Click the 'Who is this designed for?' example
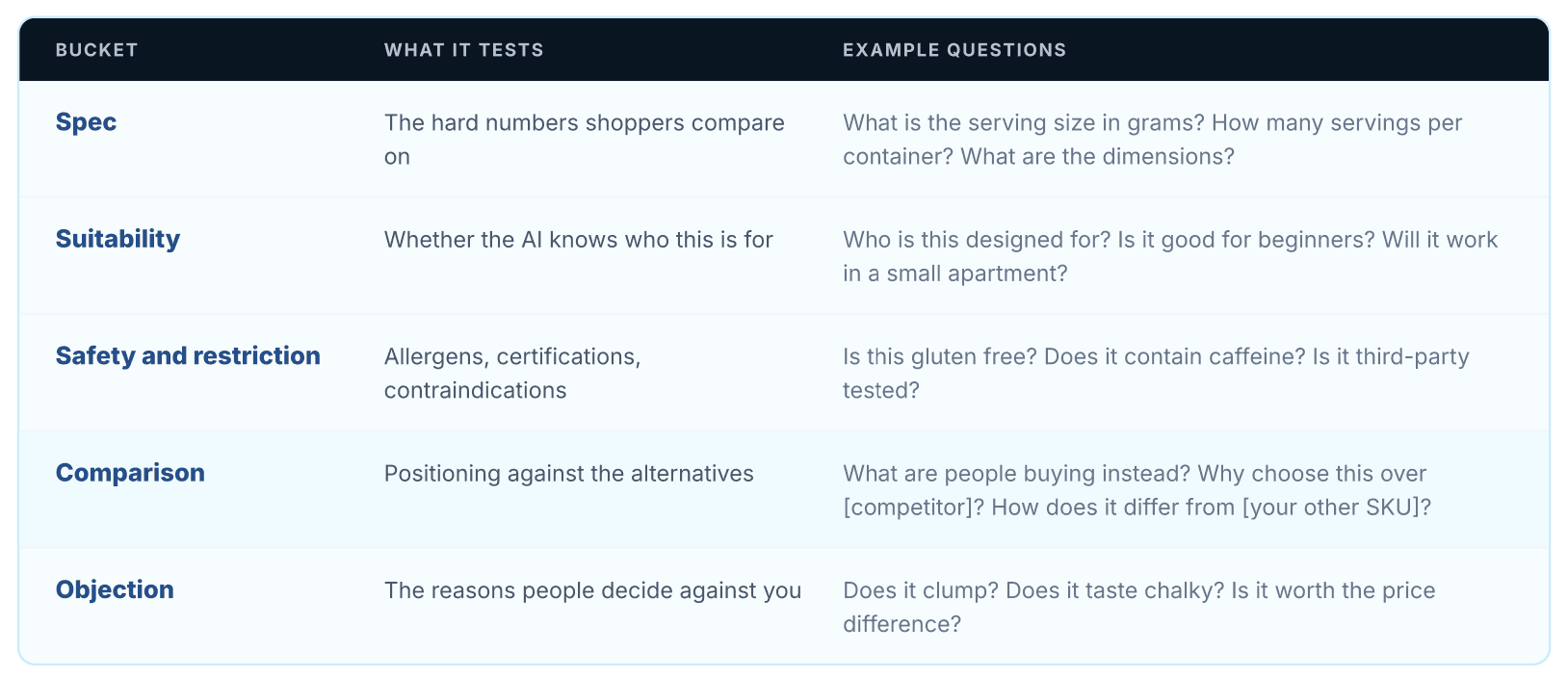Image resolution: width=1568 pixels, height=678 pixels. (977, 240)
